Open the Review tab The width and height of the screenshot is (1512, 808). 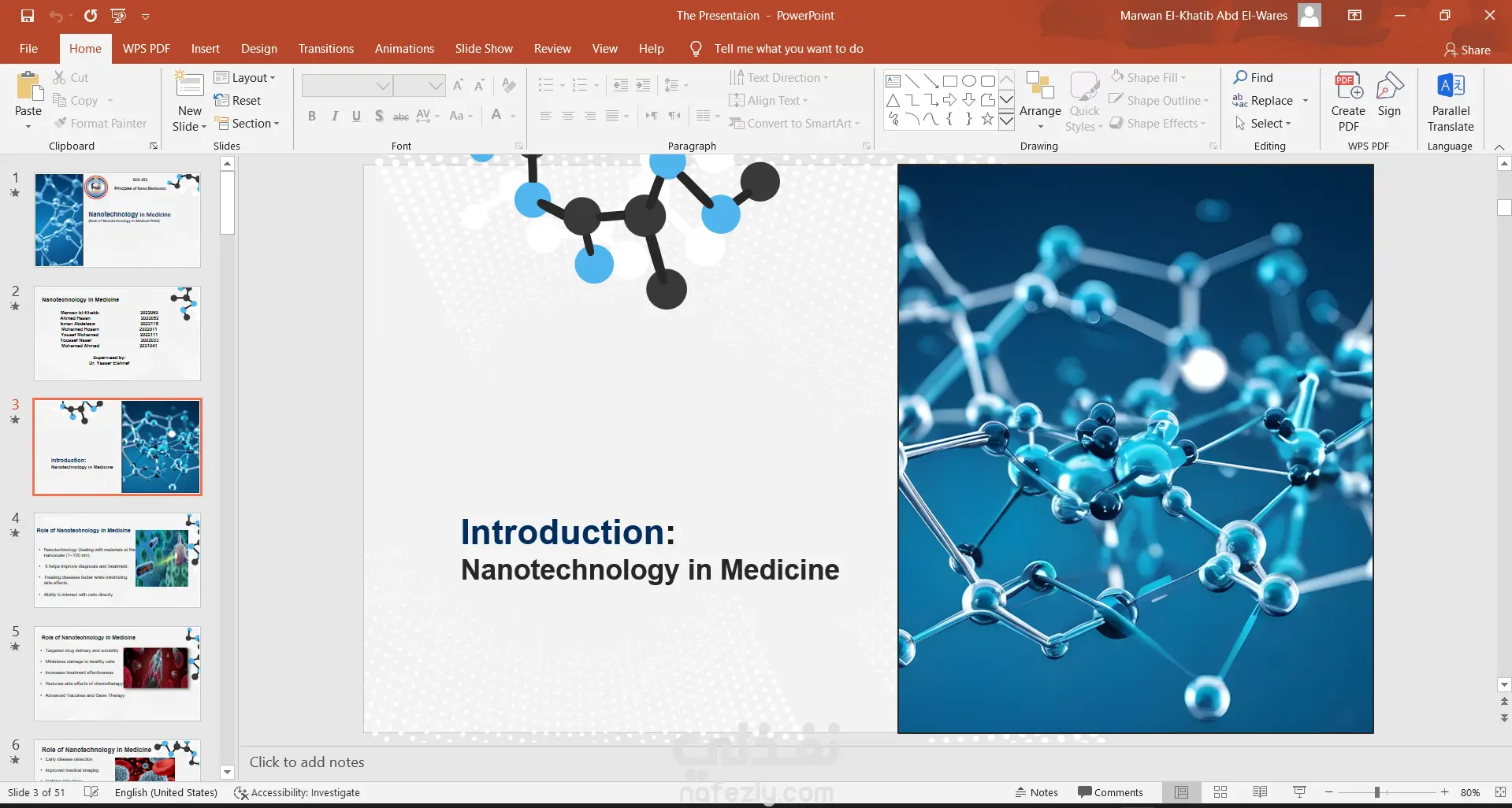click(x=552, y=49)
